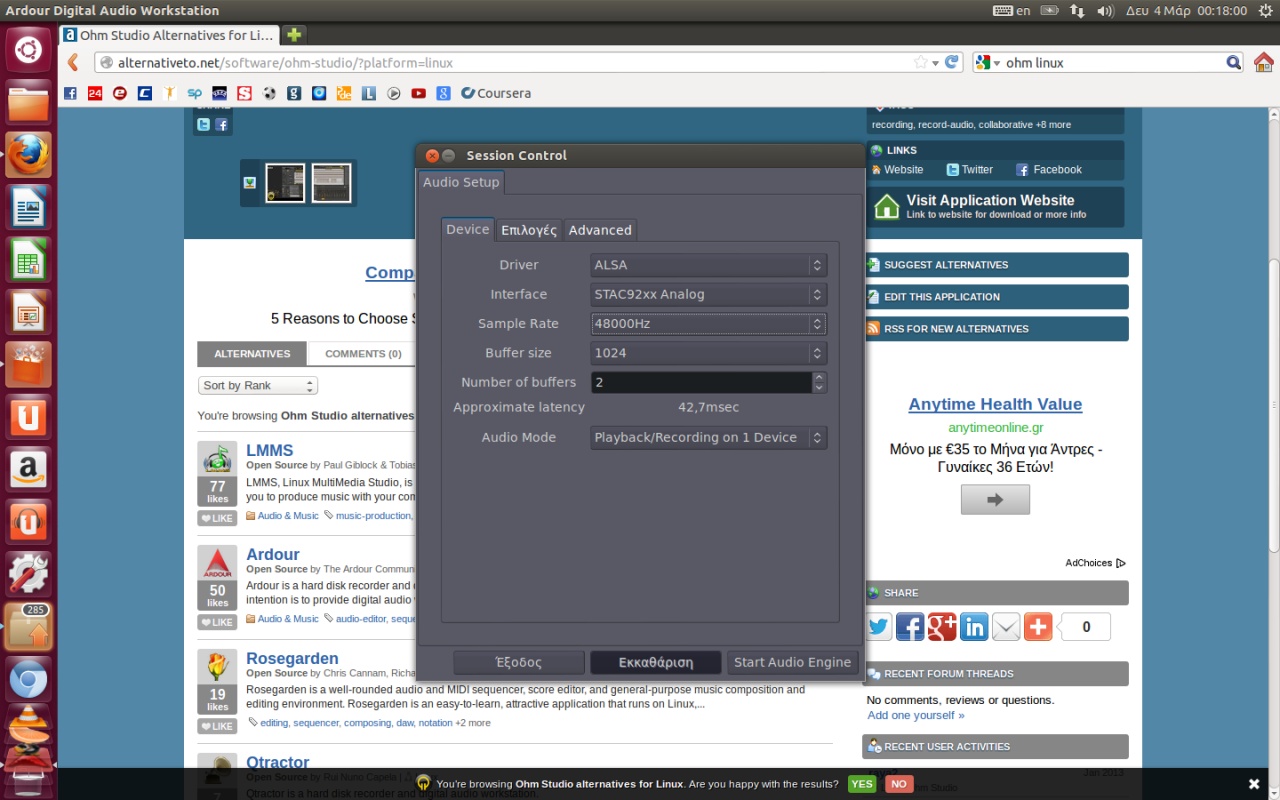Screen dimensions: 1280x800
Task: Click the LIKE button under LMMS
Action: click(x=217, y=518)
